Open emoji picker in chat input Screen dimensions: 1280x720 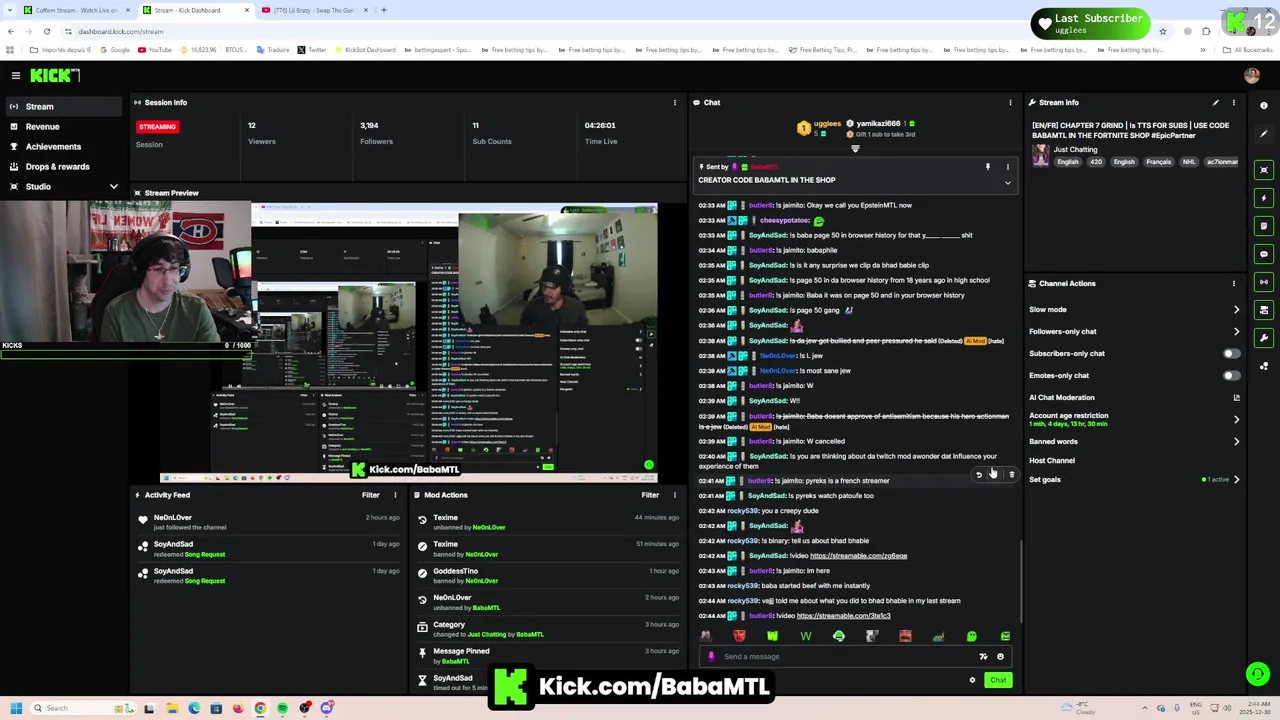(1000, 657)
